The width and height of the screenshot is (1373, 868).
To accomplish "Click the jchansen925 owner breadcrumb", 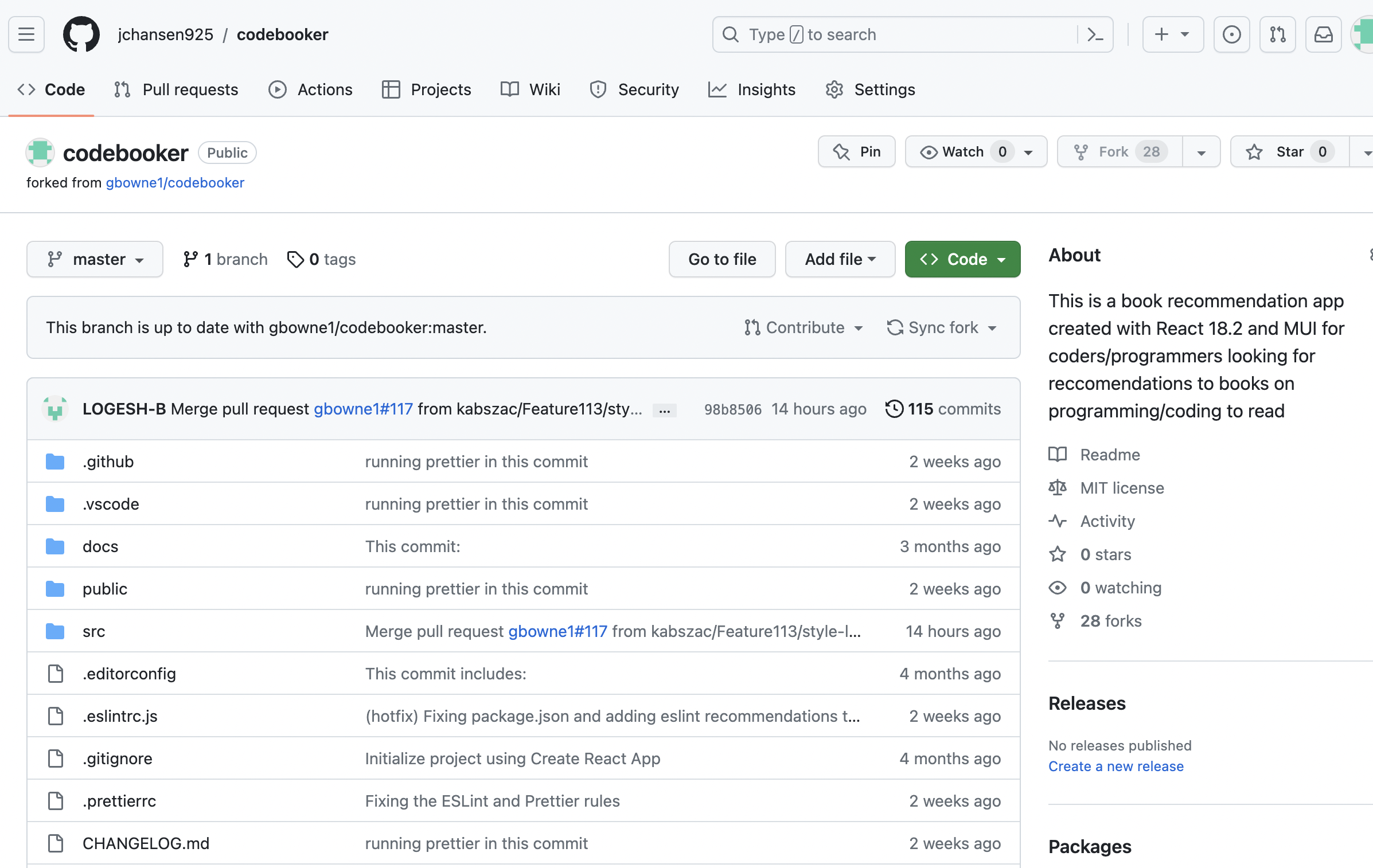I will click(165, 34).
